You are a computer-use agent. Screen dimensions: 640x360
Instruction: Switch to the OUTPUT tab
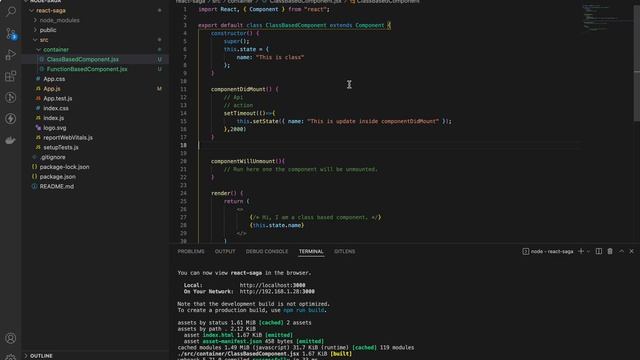(x=225, y=251)
